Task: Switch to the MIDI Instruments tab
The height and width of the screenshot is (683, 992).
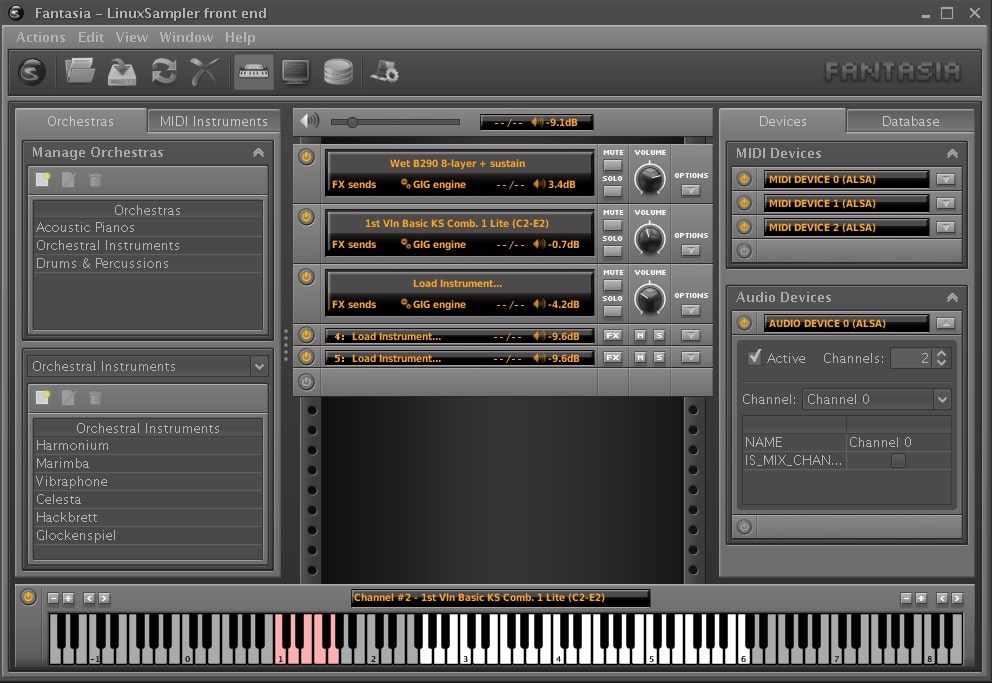Action: point(213,120)
